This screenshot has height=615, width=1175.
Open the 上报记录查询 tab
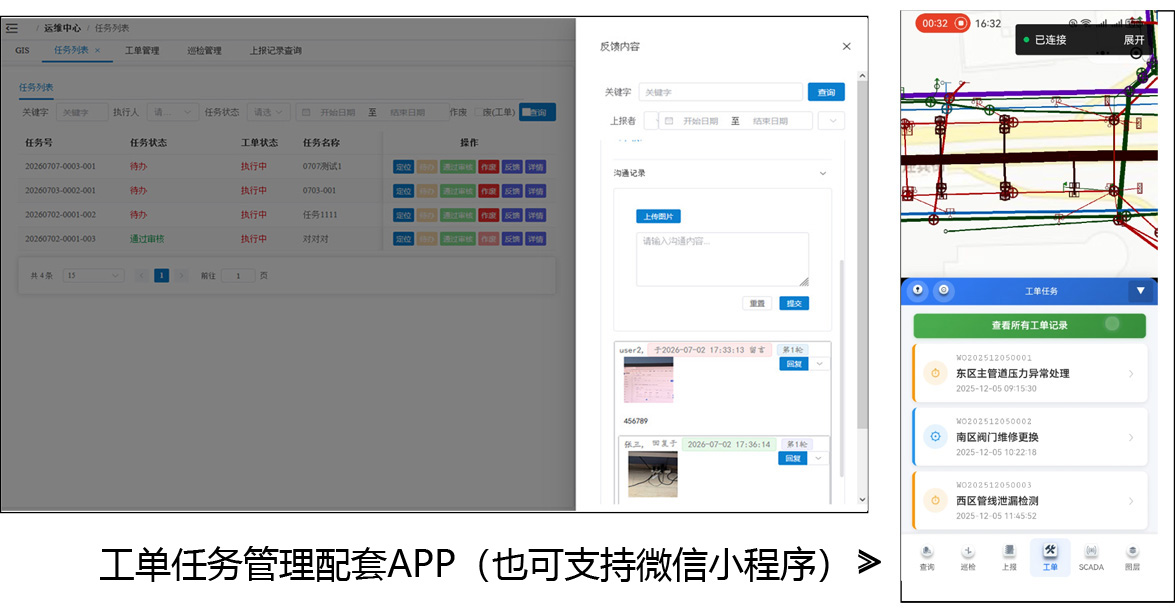click(x=275, y=50)
